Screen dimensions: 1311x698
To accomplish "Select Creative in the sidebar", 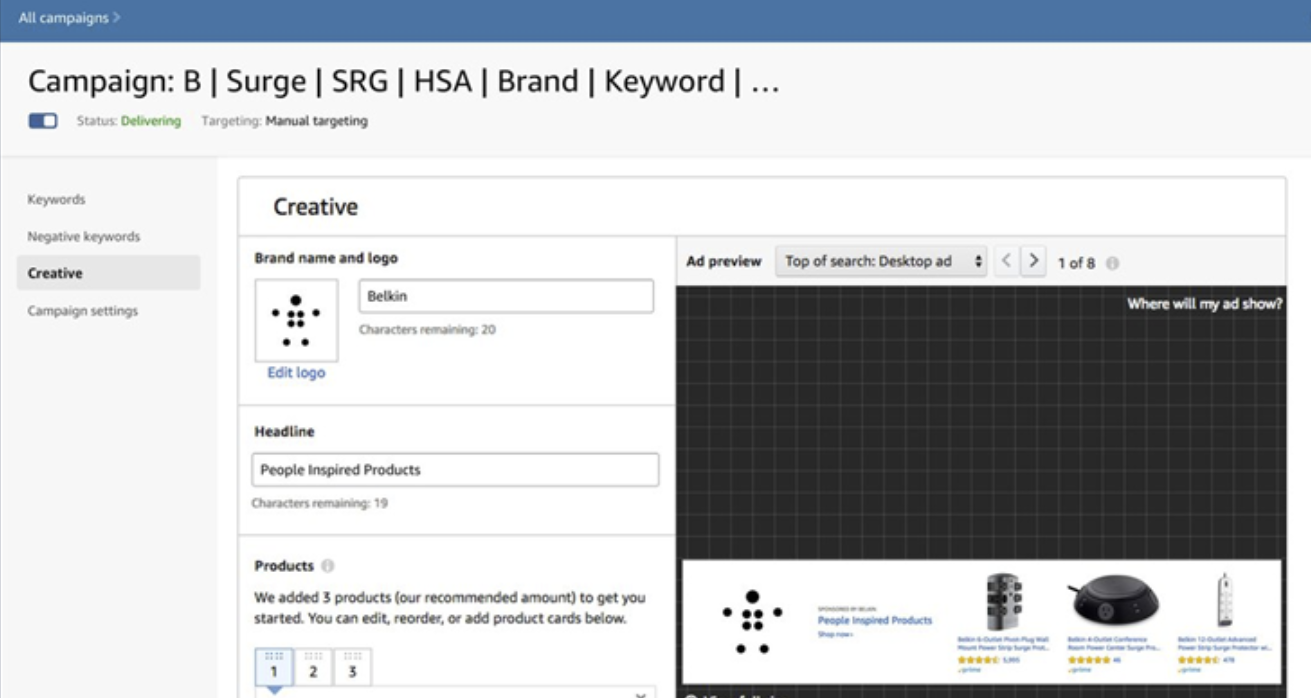I will pos(108,273).
